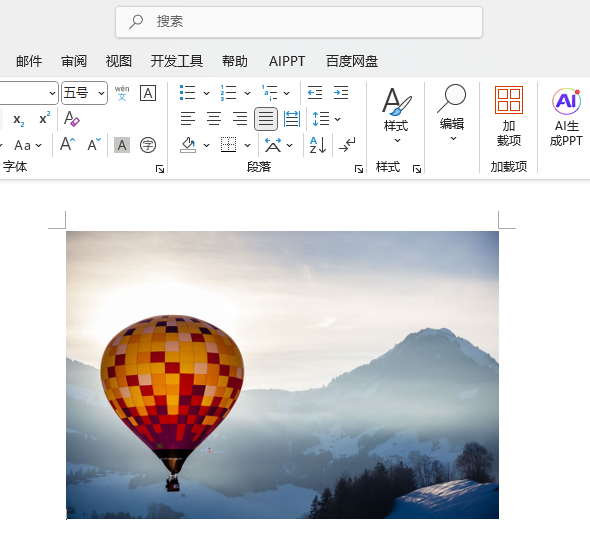The width and height of the screenshot is (590, 555).
Task: Align text right
Action: click(240, 119)
